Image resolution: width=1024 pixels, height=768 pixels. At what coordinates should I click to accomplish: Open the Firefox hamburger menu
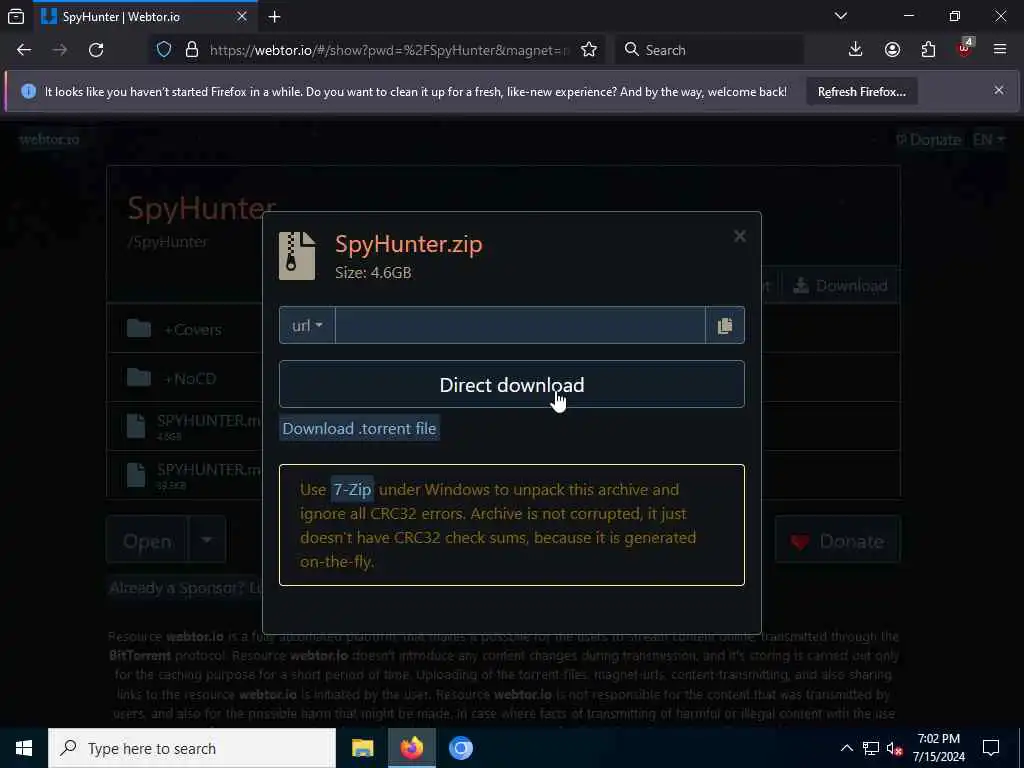[x=1000, y=50]
